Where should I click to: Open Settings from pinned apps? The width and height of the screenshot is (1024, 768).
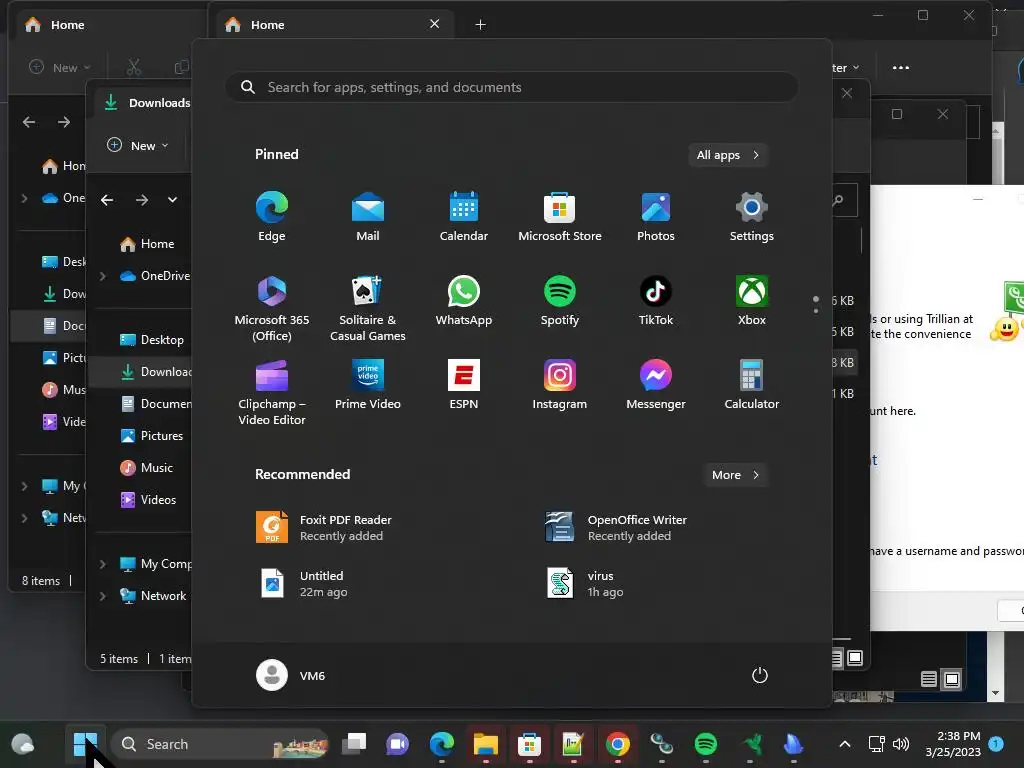[x=752, y=217]
